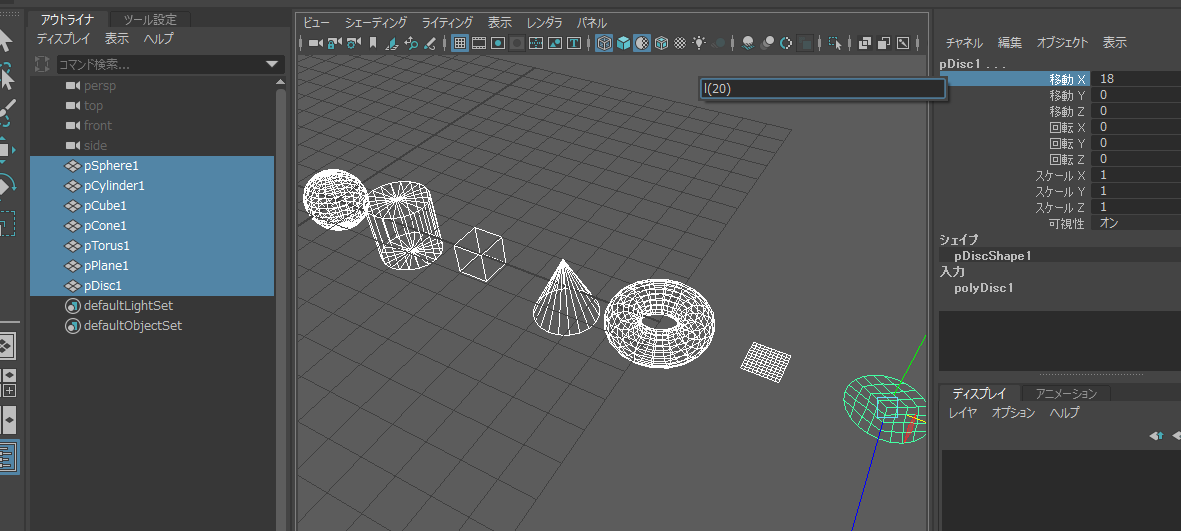Toggle Isolate Select icon
The width and height of the screenshot is (1181, 531).
[x=835, y=43]
